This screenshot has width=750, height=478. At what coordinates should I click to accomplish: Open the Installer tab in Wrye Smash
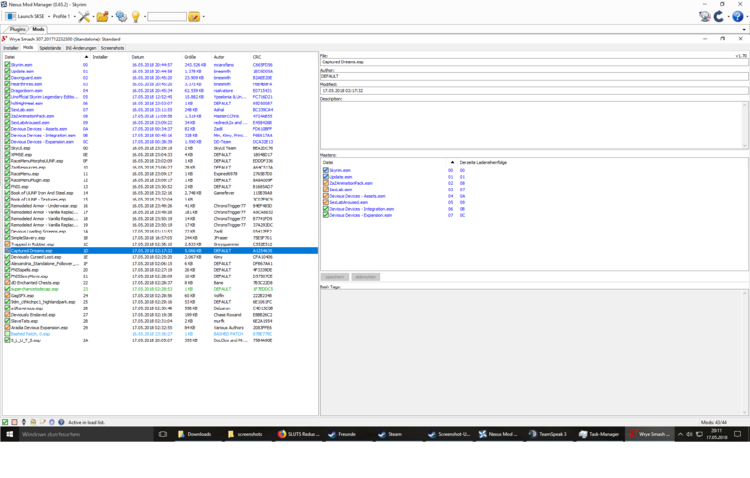[x=11, y=48]
